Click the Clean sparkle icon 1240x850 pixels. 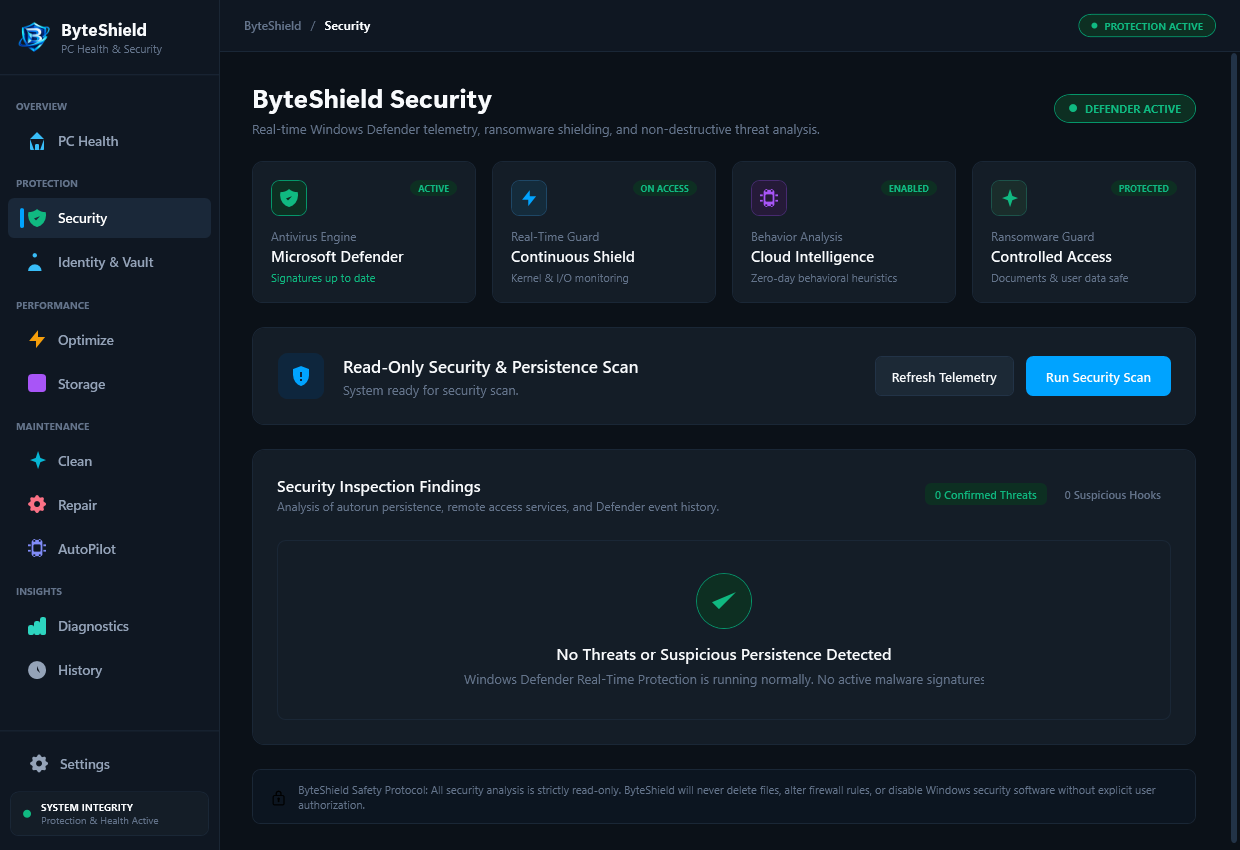[37, 461]
